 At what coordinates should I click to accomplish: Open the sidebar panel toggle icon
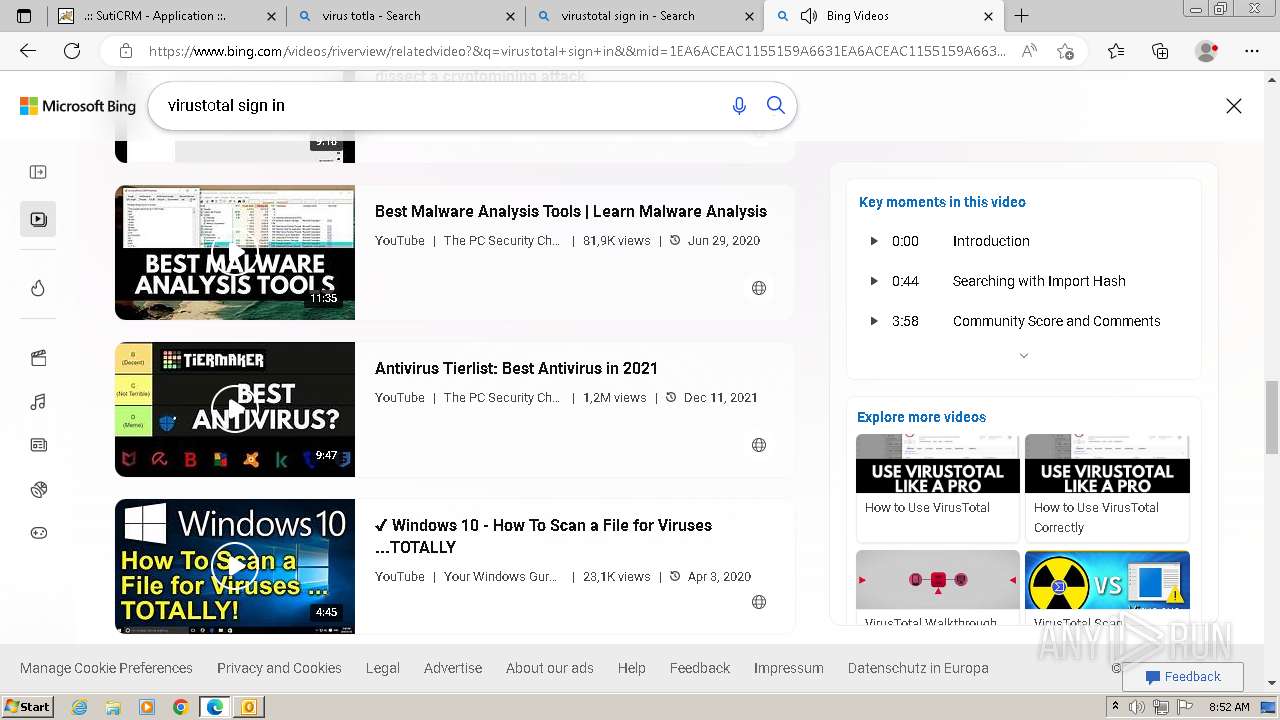click(38, 172)
